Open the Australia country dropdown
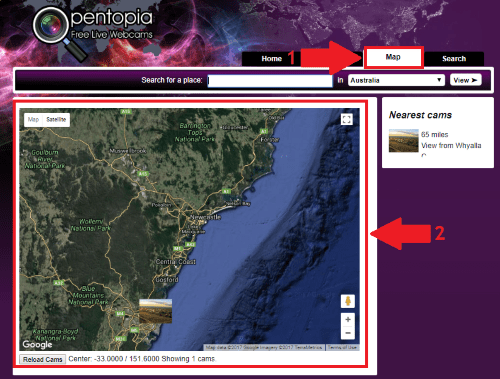This screenshot has height=379, width=500. [396, 80]
